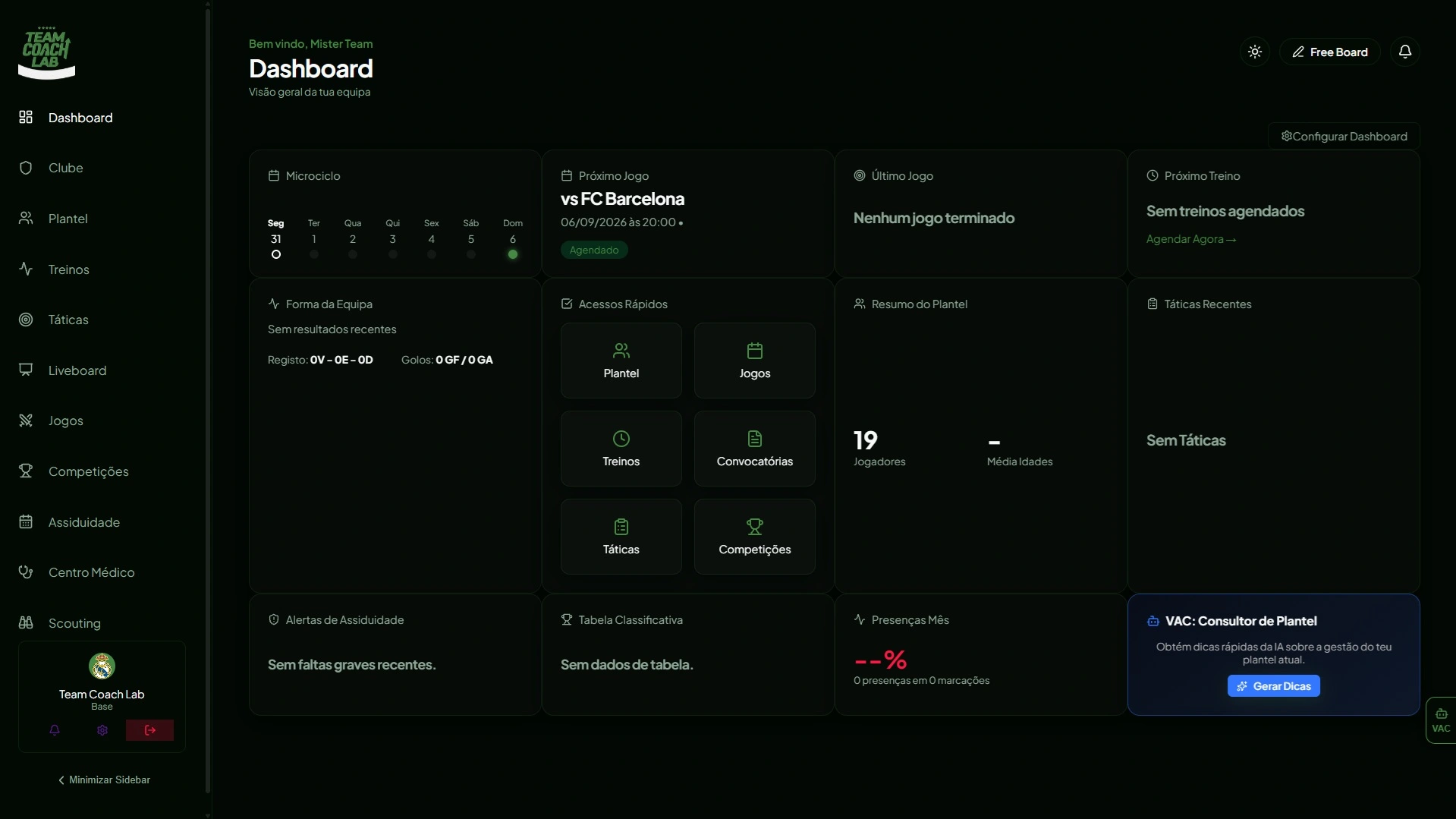Open the floating VAC assistant tab

tap(1441, 720)
